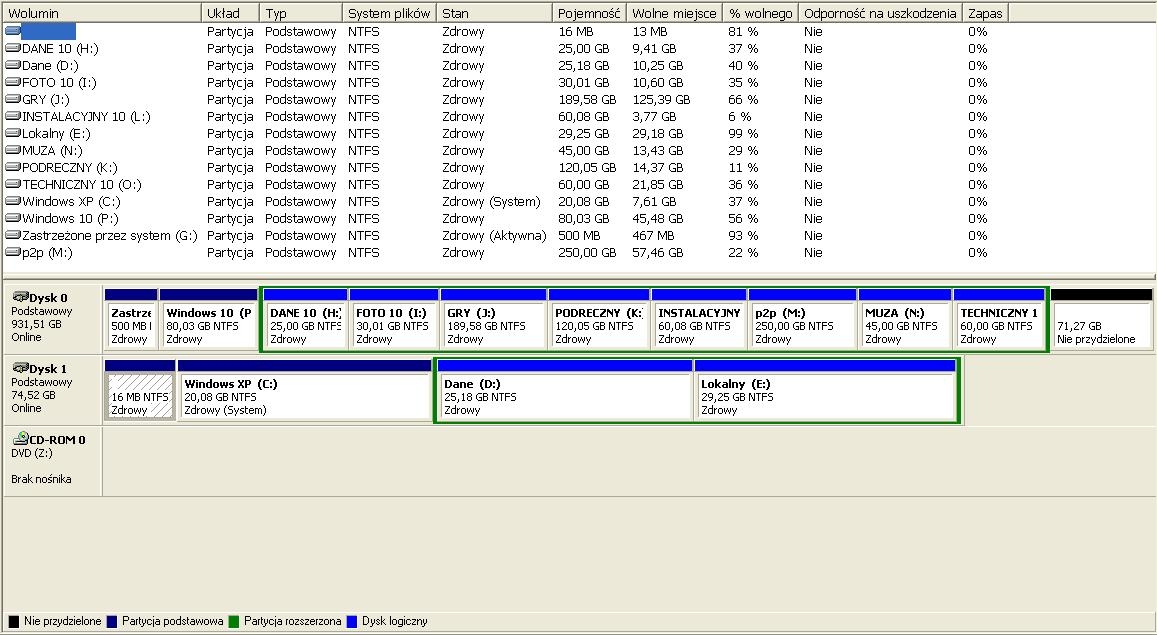Click black Nie przydzielone legend swatch
Screen dimensions: 1157x635
(x=13, y=622)
